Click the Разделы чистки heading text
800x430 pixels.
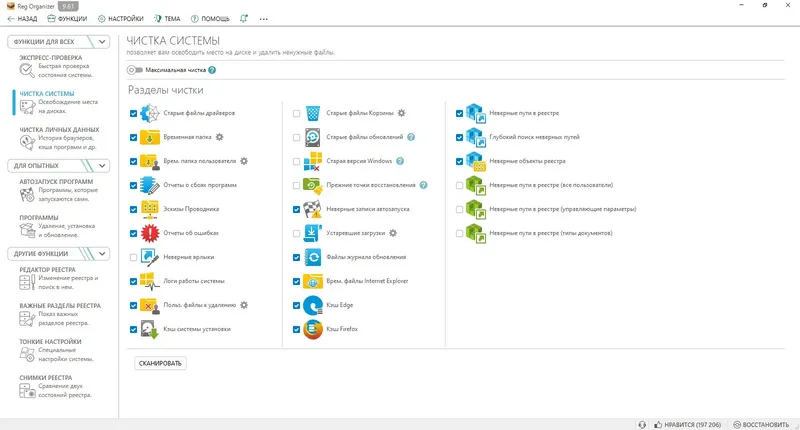pos(165,90)
